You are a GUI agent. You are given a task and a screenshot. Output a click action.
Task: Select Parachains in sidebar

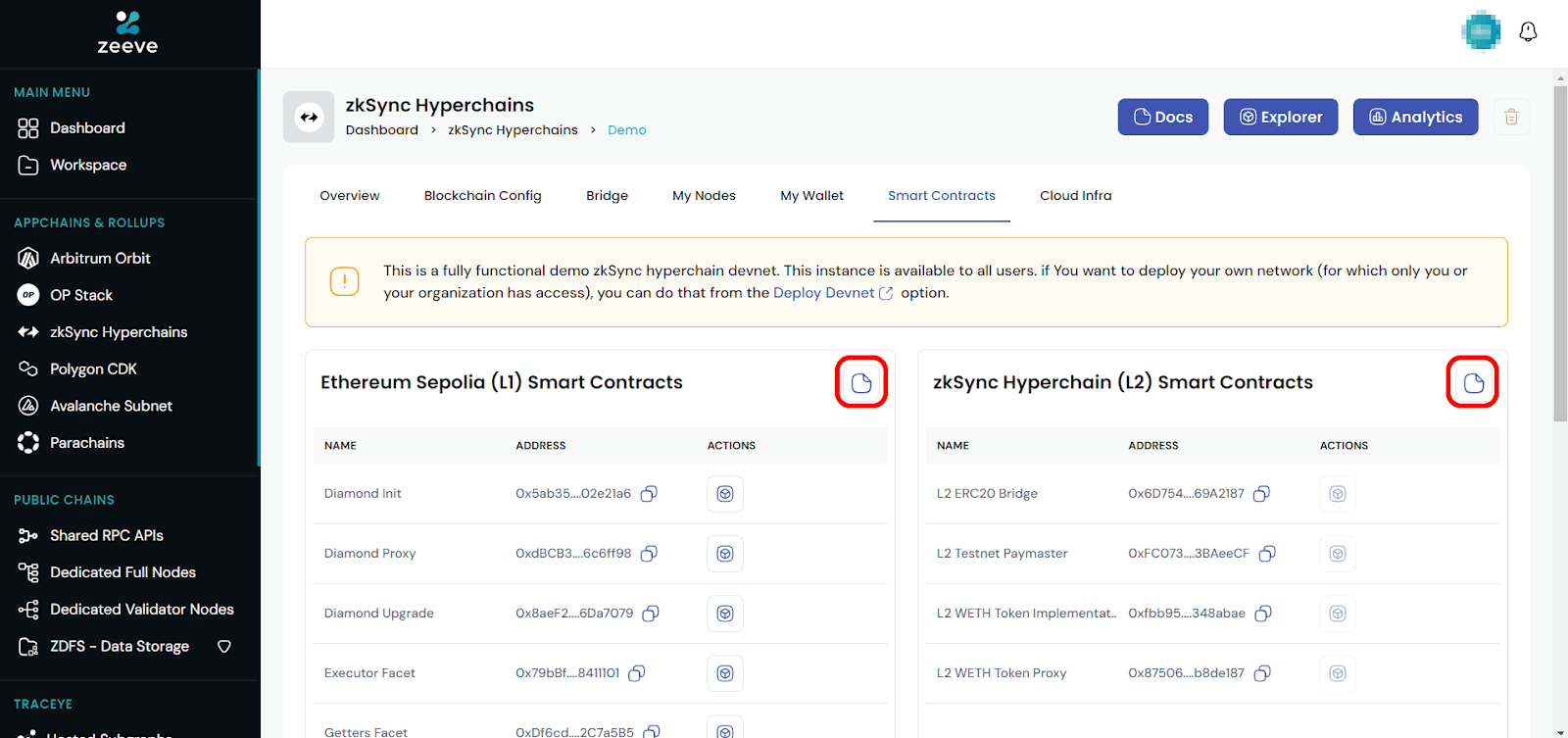87,443
